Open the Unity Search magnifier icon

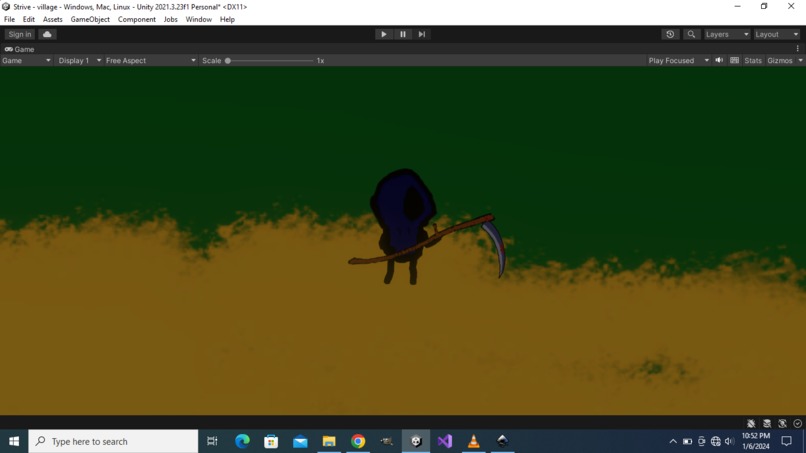tap(691, 34)
